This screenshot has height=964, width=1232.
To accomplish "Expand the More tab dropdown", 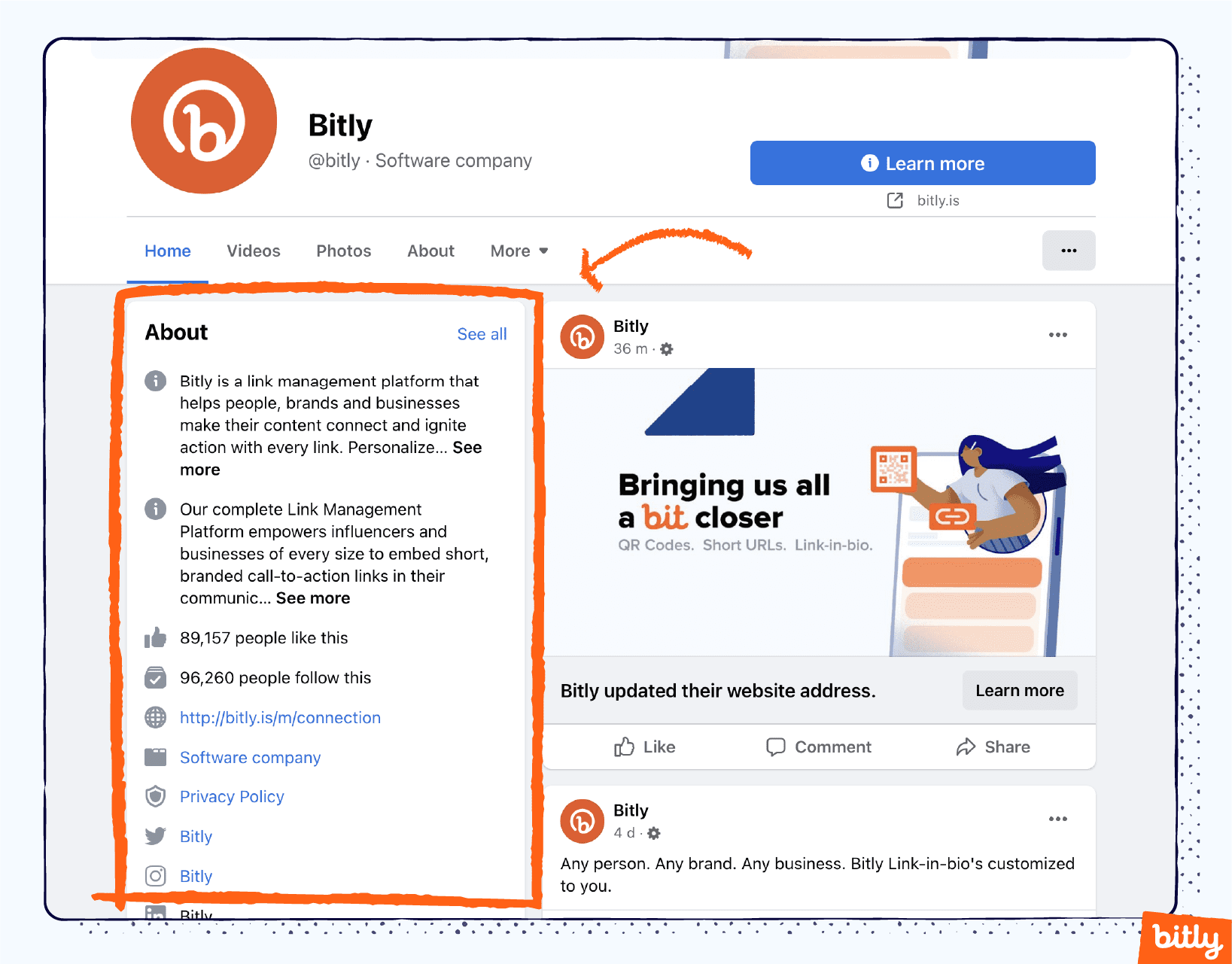I will 518,251.
